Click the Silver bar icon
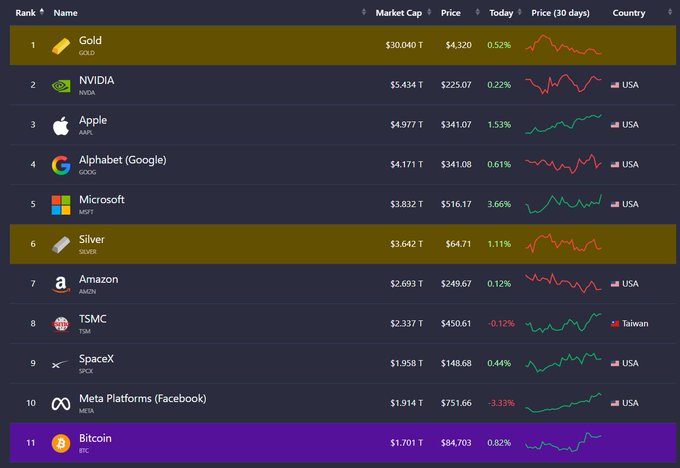Viewport: 680px width, 468px height. coord(61,245)
